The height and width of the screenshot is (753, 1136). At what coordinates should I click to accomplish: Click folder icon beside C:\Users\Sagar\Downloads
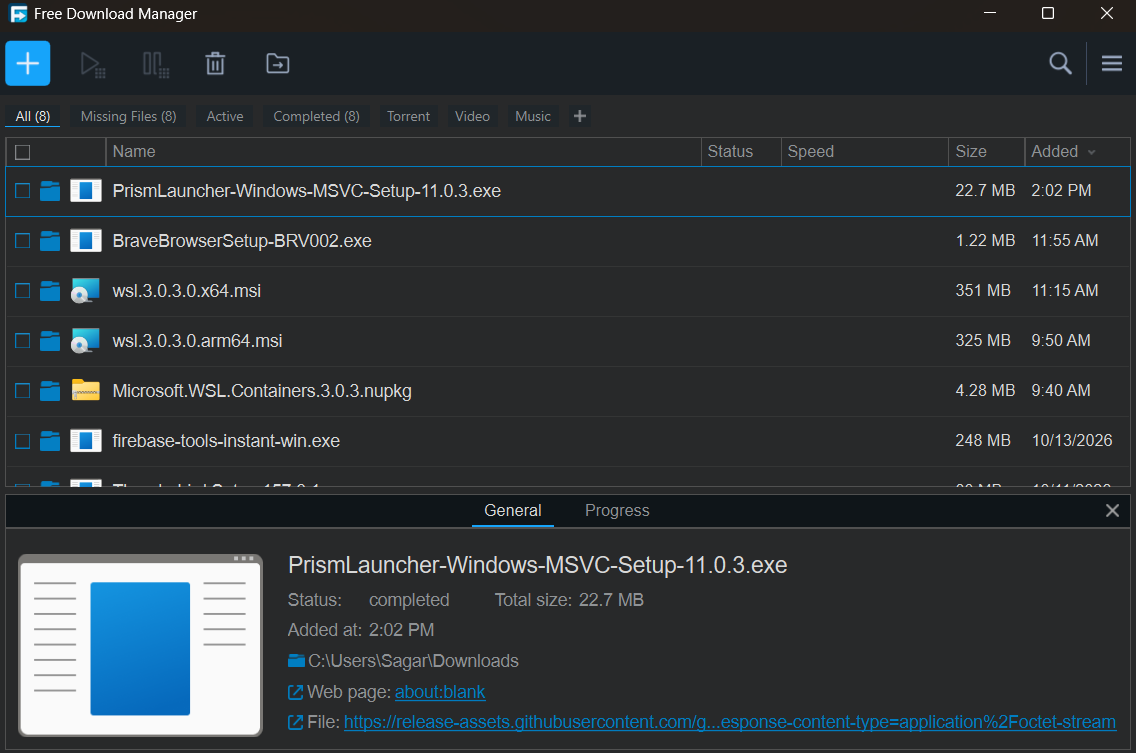pos(296,660)
